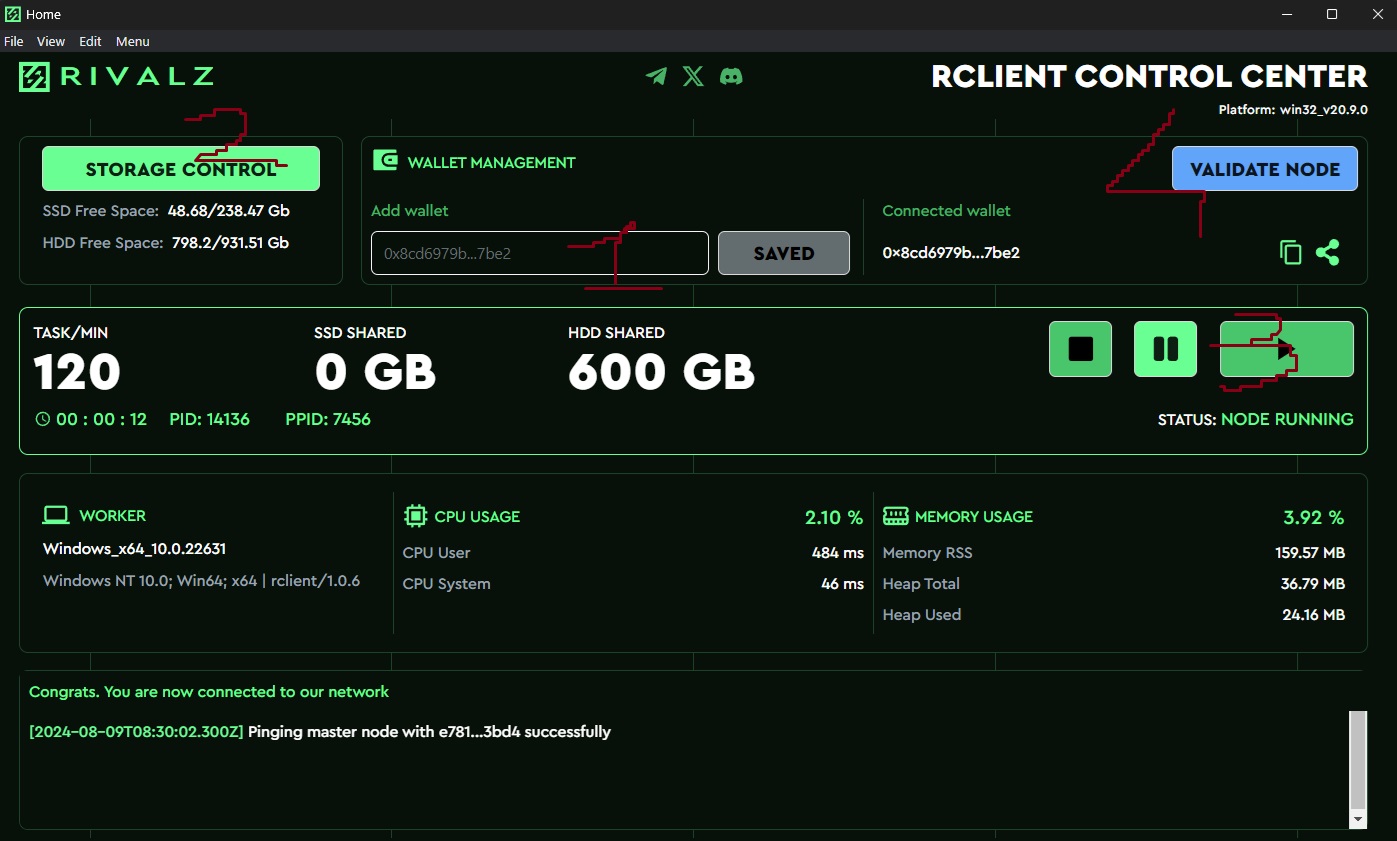The image size is (1397, 841).
Task: Share the connected wallet
Action: pyautogui.click(x=1328, y=253)
